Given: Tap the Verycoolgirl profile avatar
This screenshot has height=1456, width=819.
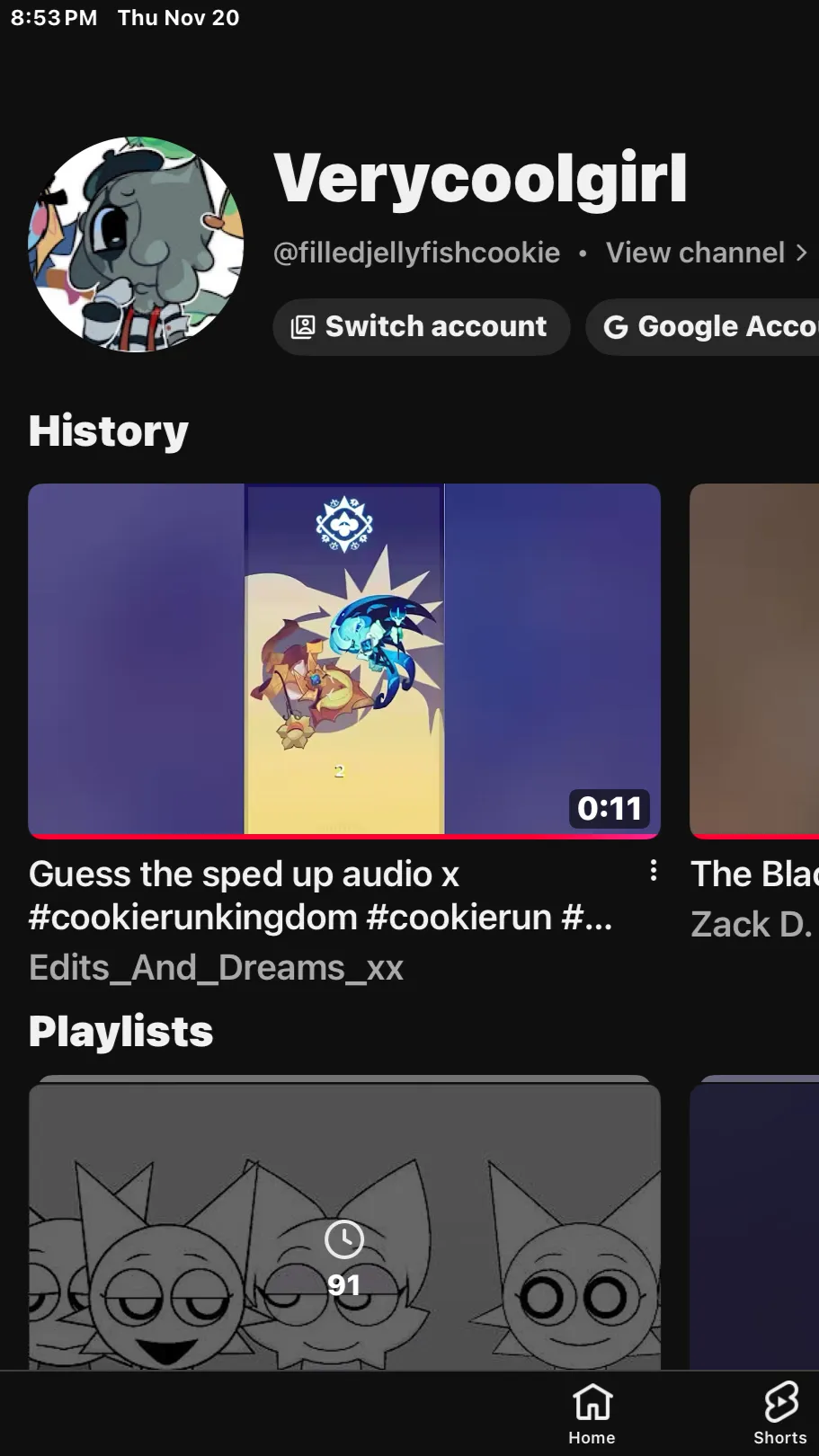Looking at the screenshot, I should [x=136, y=244].
